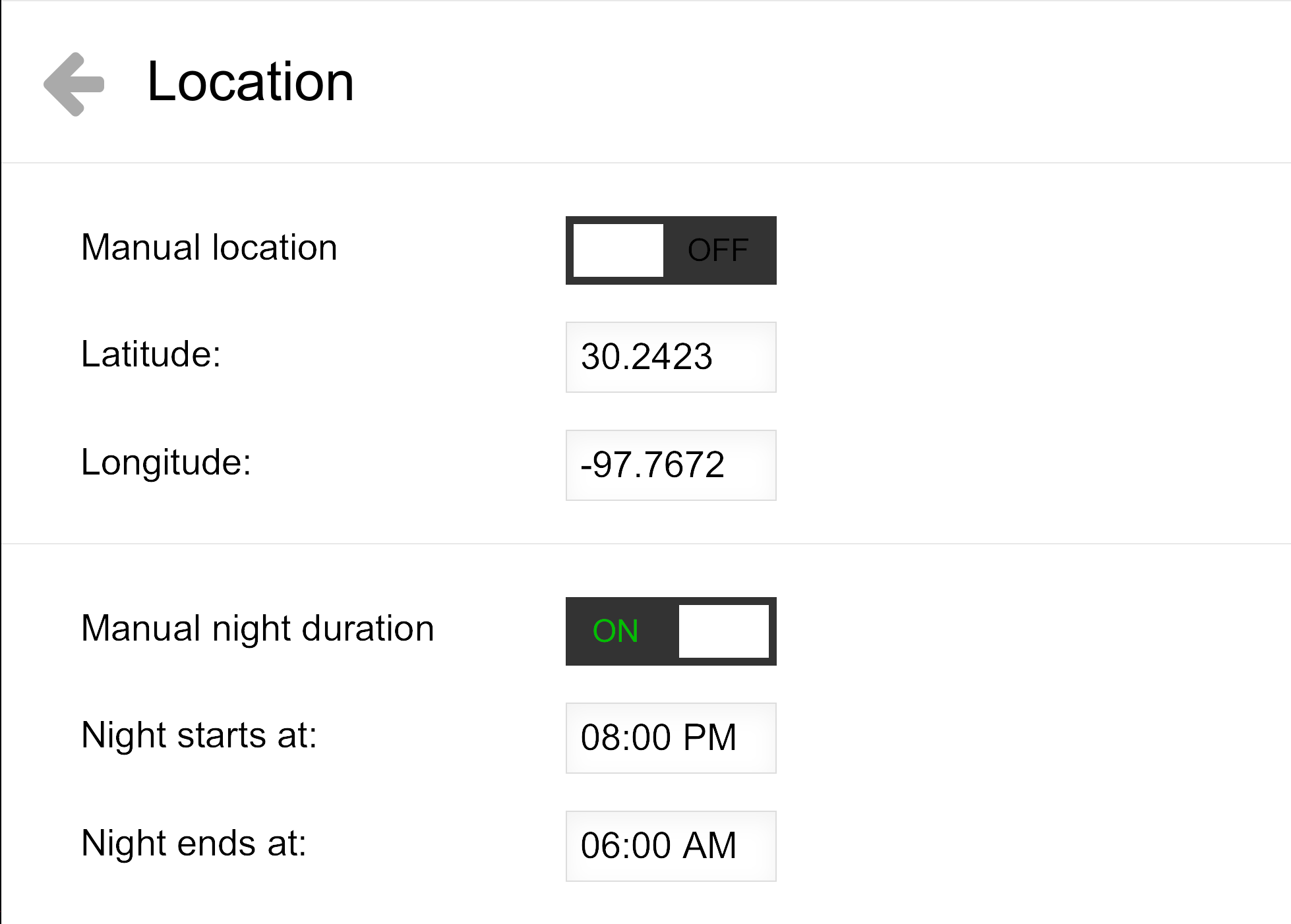The height and width of the screenshot is (924, 1291).
Task: Click white handle of night duration switch
Action: pos(723,631)
